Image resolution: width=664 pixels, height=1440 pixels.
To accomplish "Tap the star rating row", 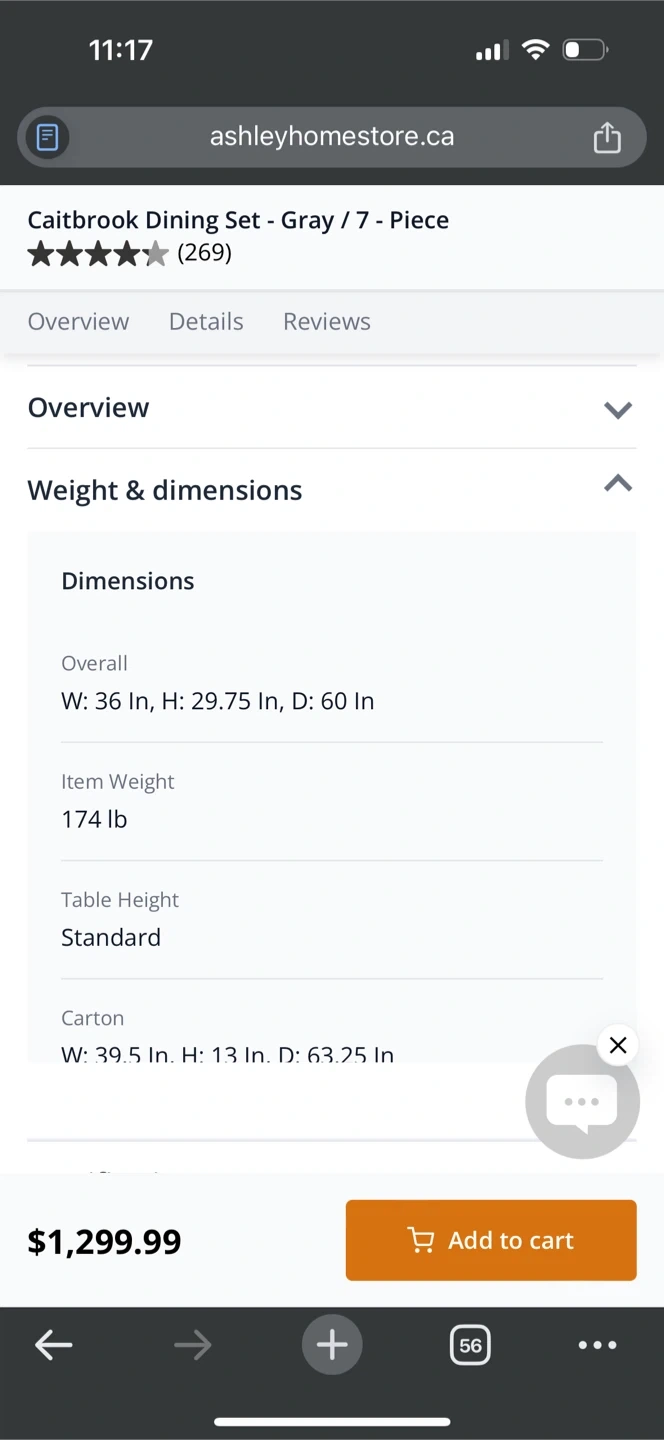I will pyautogui.click(x=97, y=254).
